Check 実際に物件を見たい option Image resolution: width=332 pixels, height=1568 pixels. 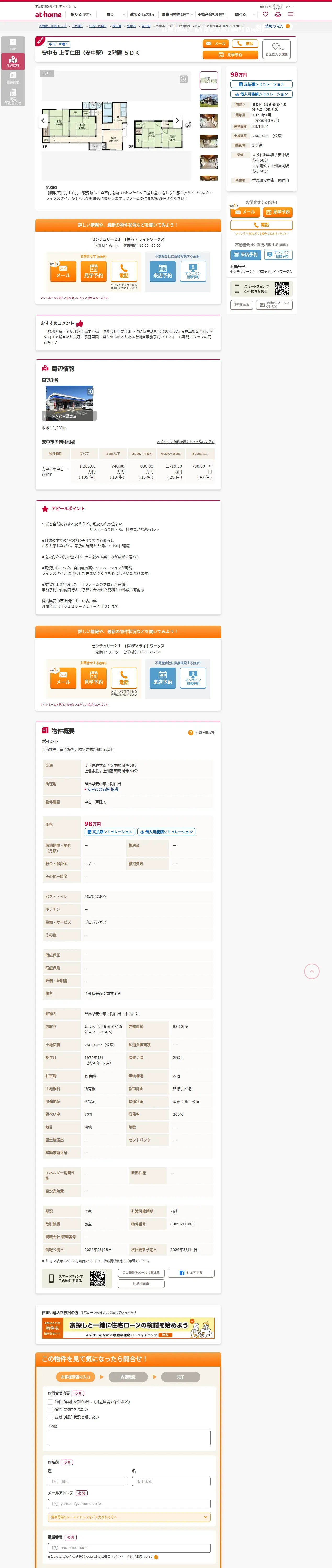[50, 1409]
